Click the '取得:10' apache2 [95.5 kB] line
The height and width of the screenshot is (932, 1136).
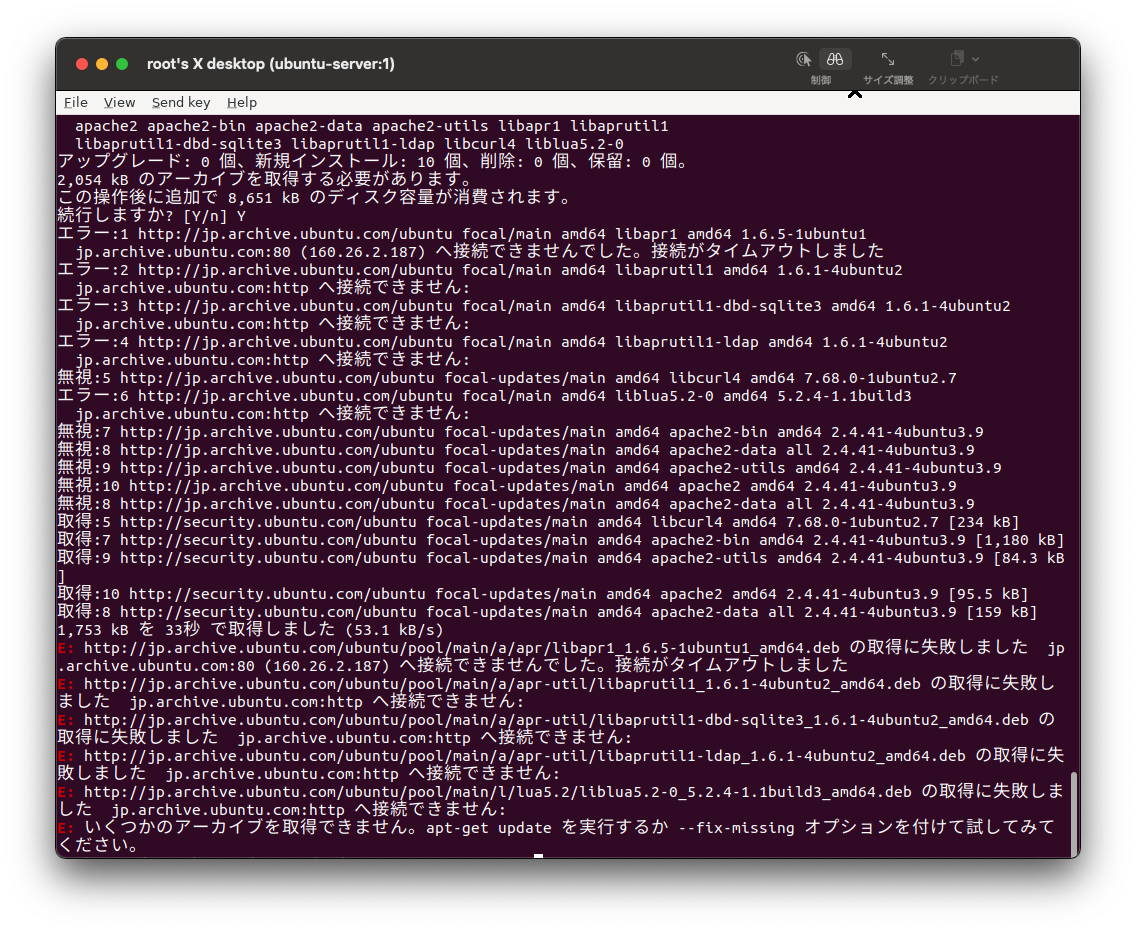click(543, 594)
